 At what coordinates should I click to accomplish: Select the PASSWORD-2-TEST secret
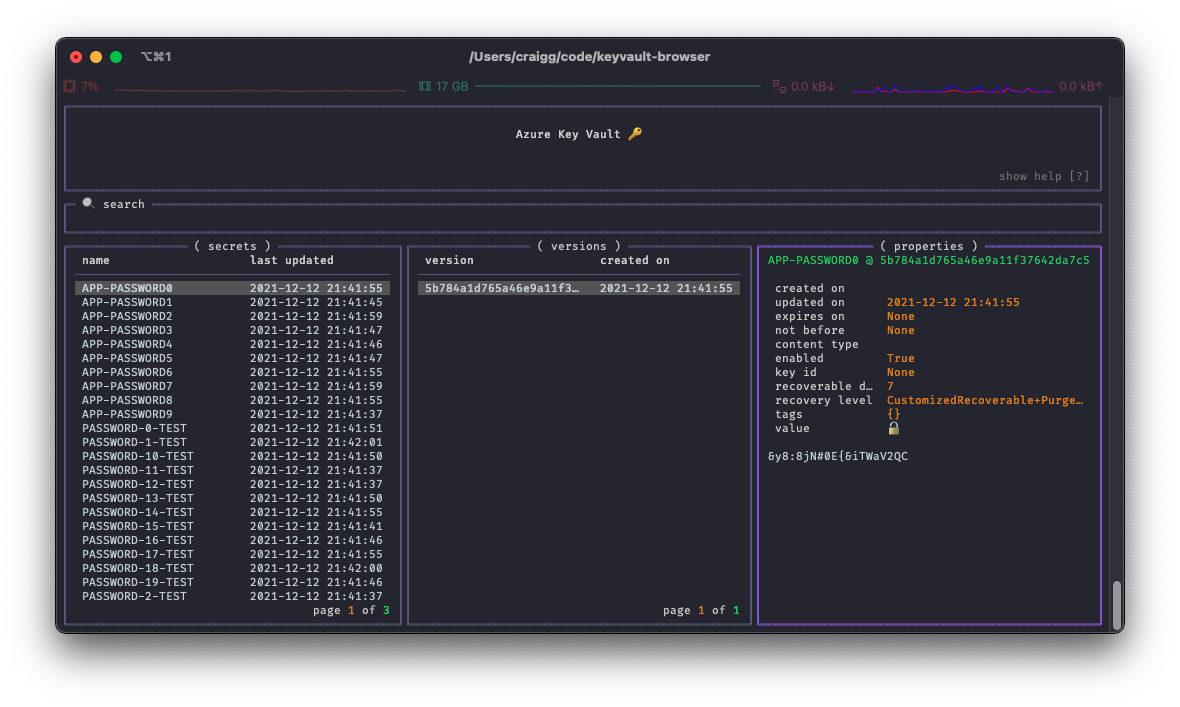pyautogui.click(x=233, y=596)
